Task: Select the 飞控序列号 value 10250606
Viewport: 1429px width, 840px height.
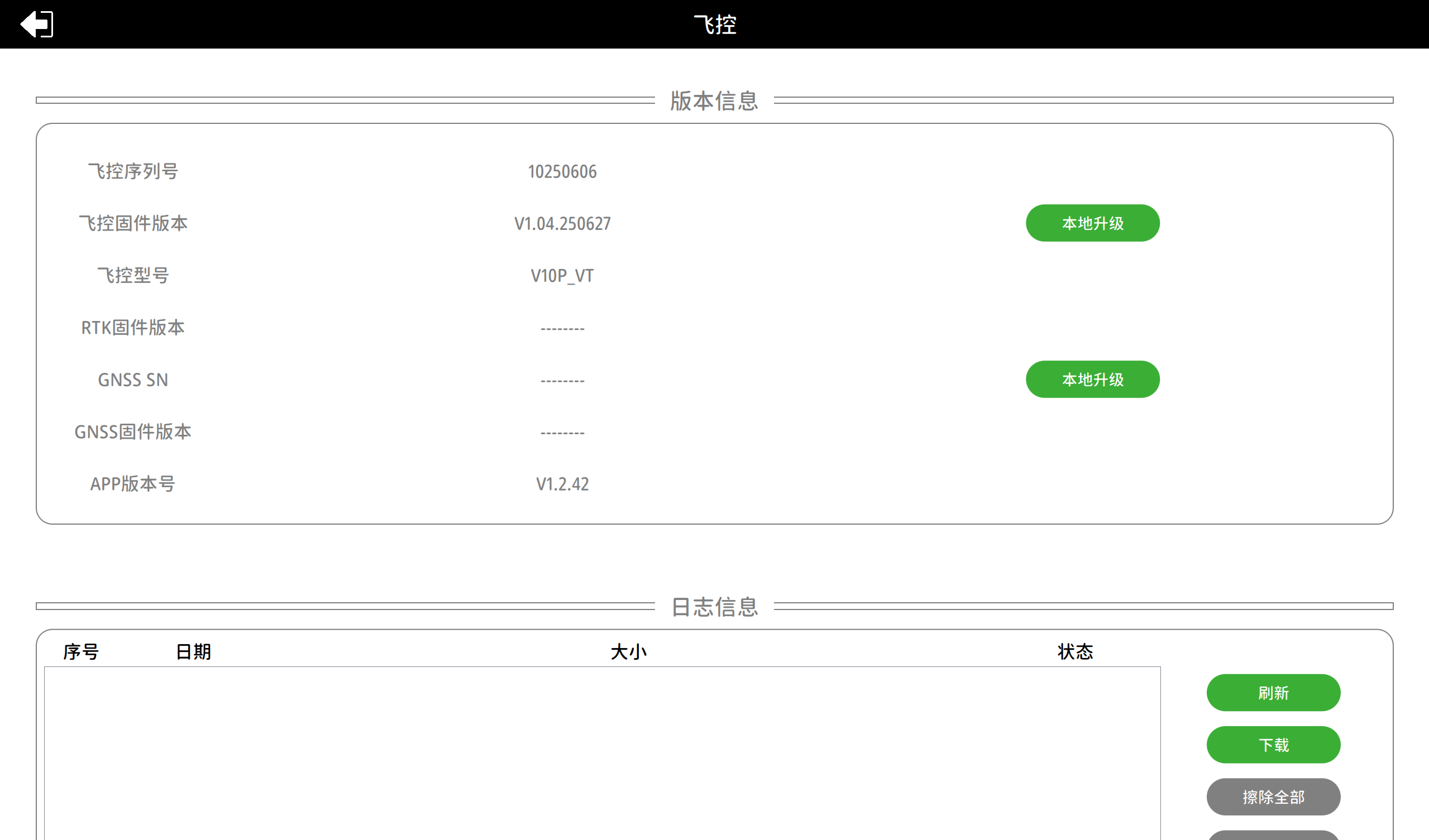Action: point(562,171)
